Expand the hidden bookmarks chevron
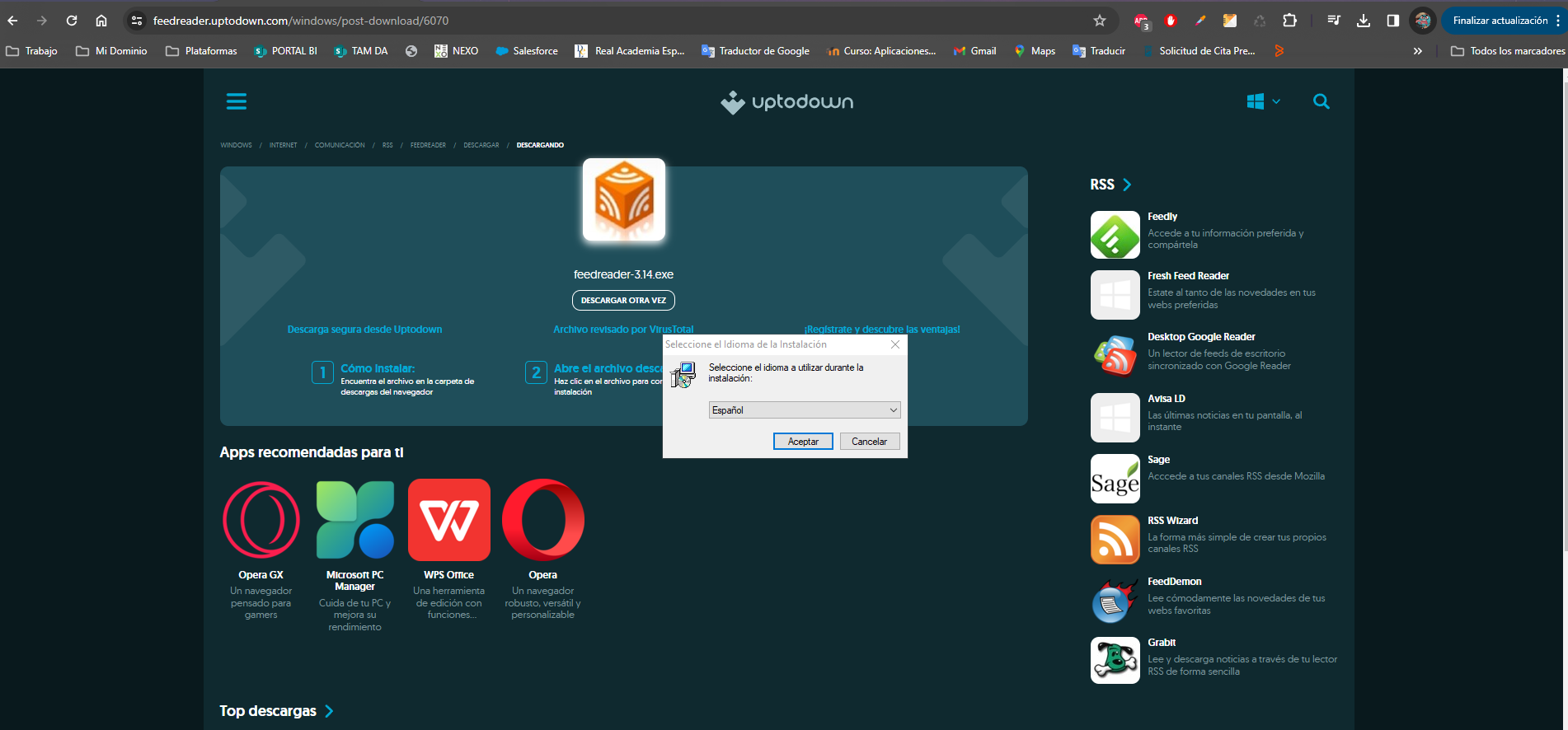The image size is (1568, 730). [x=1417, y=51]
